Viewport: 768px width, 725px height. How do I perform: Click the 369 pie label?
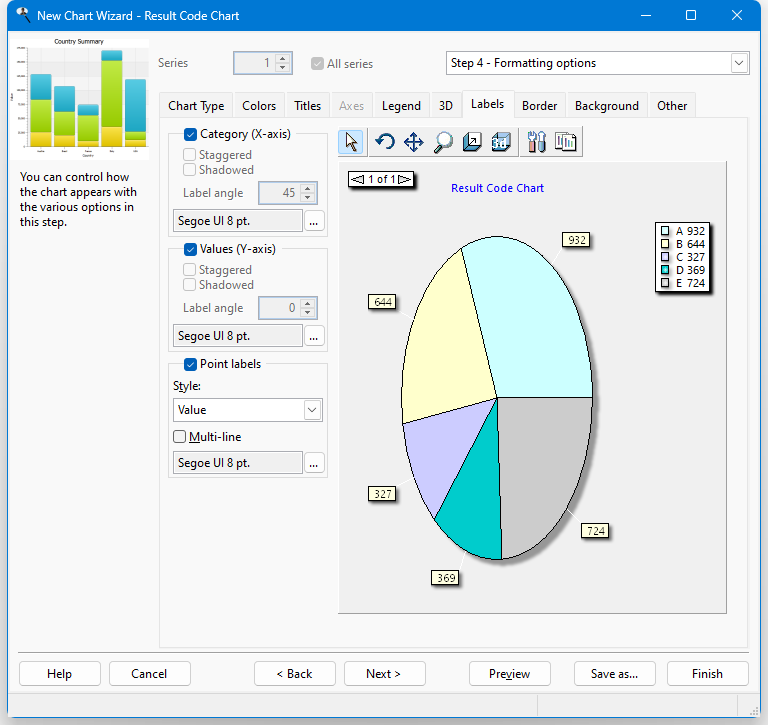446,578
